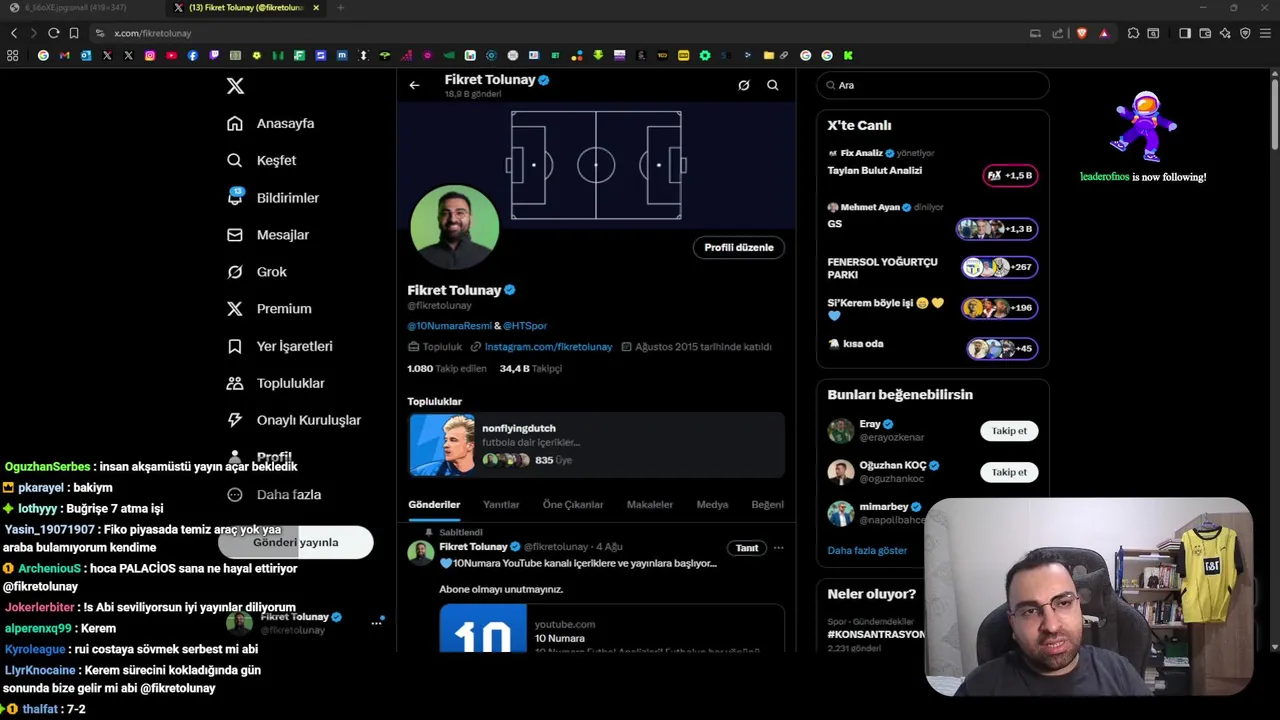Click Daha fazla göster link
Image resolution: width=1280 pixels, height=720 pixels.
867,550
